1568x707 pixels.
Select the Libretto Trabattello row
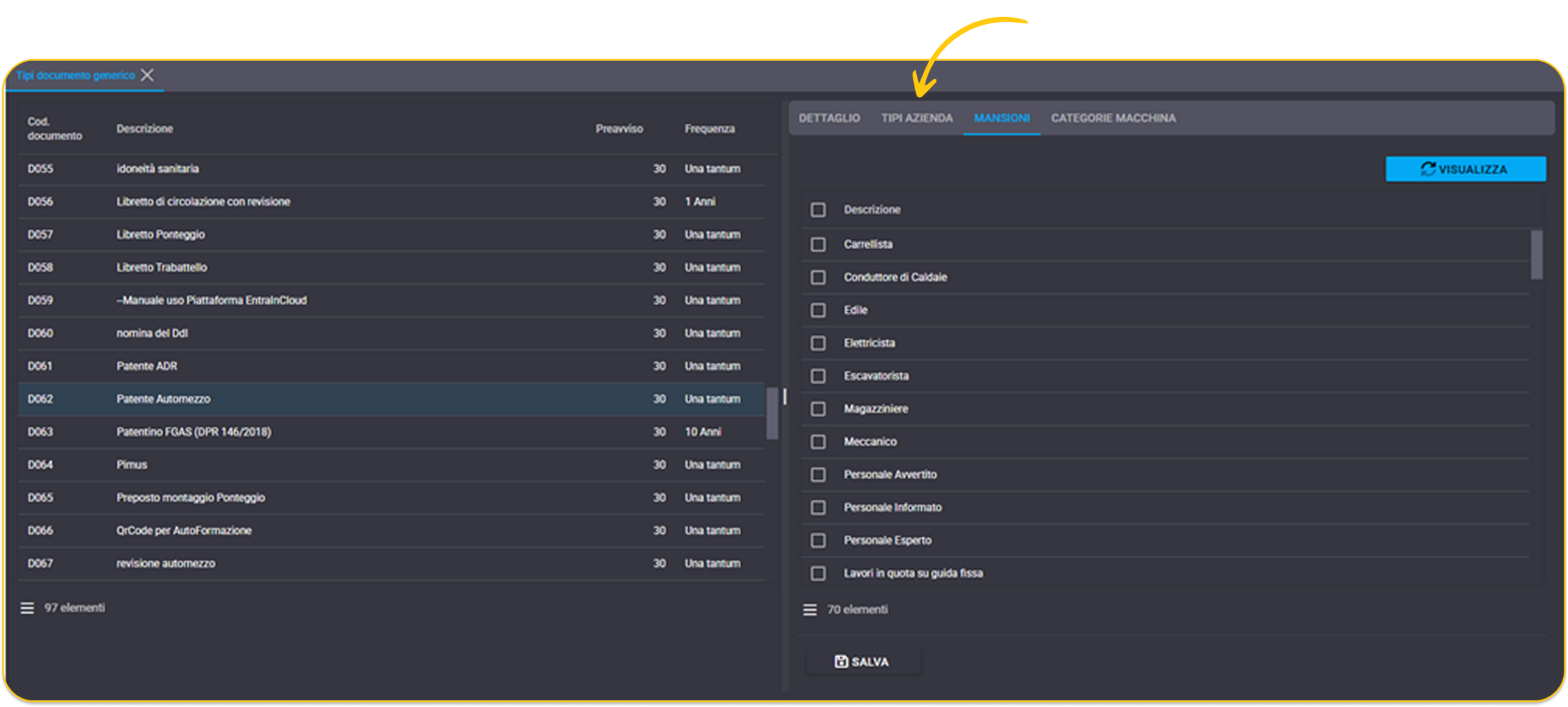click(x=391, y=267)
